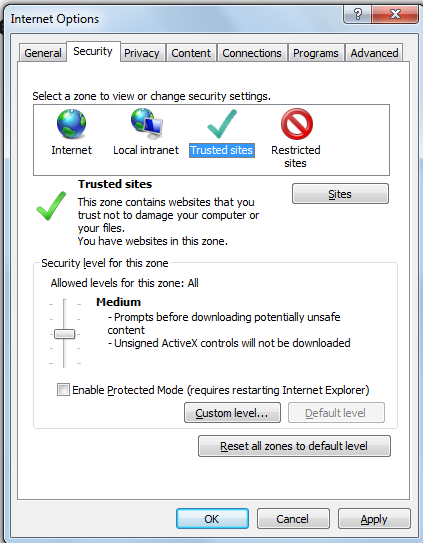Open the Privacy tab
This screenshot has width=423, height=543.
(142, 53)
